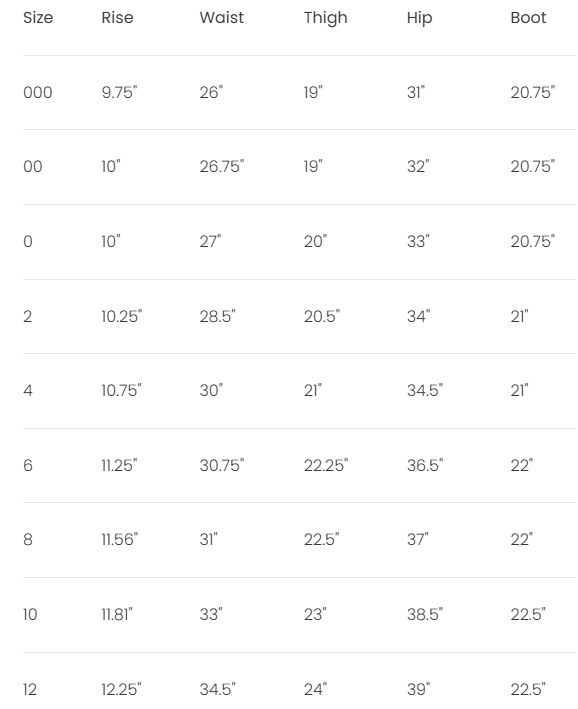The height and width of the screenshot is (709, 578).
Task: Select the size 00 row label
Action: [x=33, y=166]
